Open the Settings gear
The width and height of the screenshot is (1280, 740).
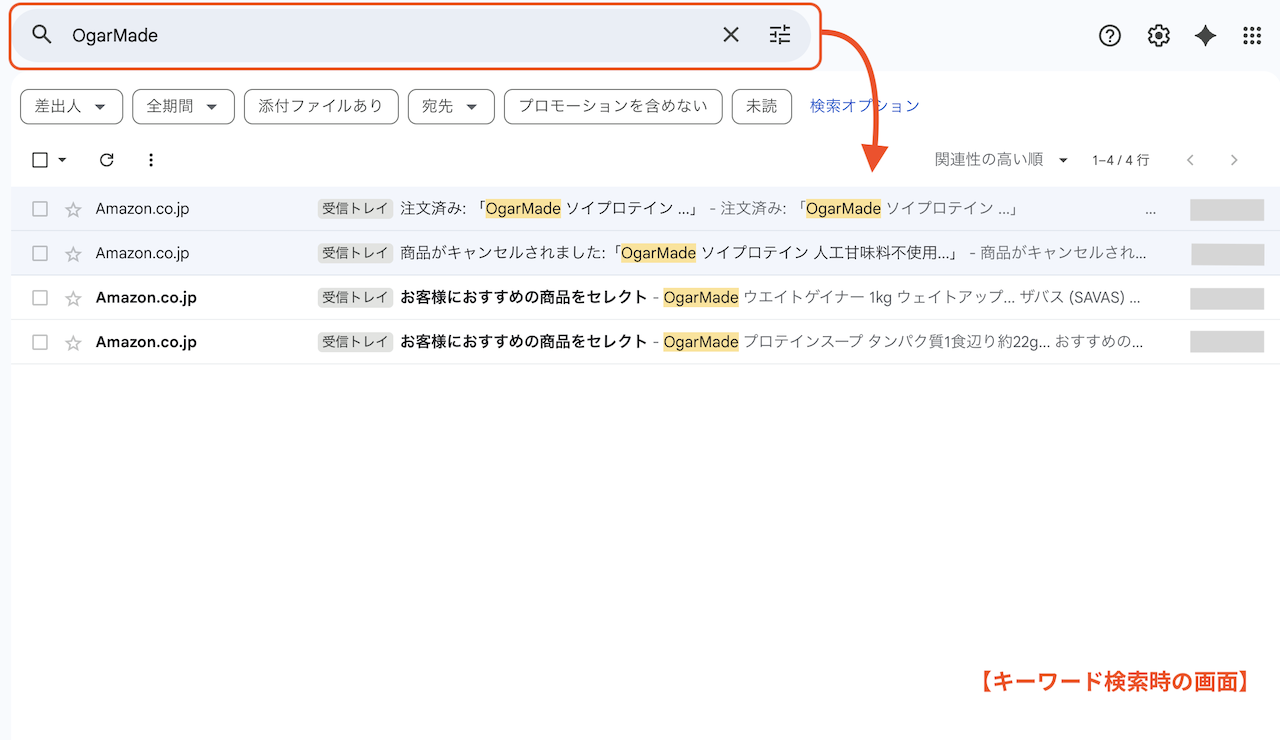coord(1158,36)
